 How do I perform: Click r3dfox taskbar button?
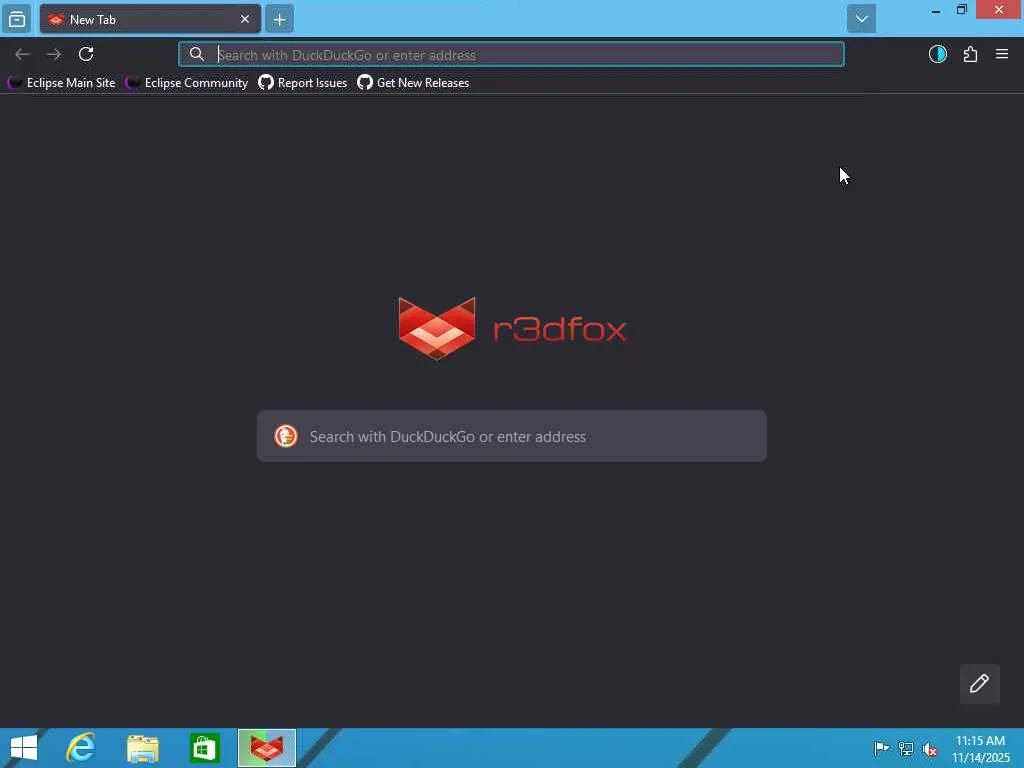pyautogui.click(x=267, y=748)
